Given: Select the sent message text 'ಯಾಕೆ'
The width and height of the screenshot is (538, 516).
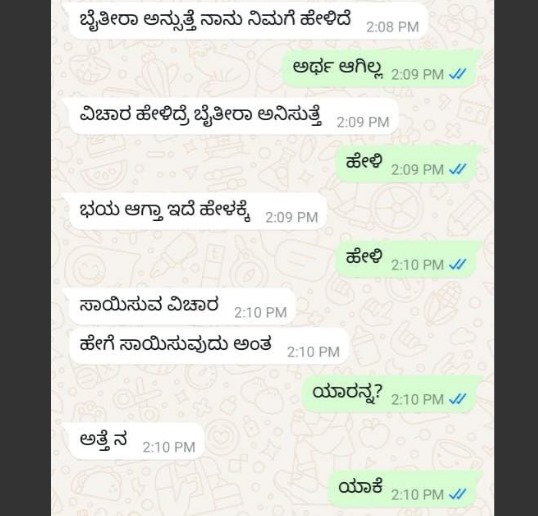Looking at the screenshot, I should [360, 487].
